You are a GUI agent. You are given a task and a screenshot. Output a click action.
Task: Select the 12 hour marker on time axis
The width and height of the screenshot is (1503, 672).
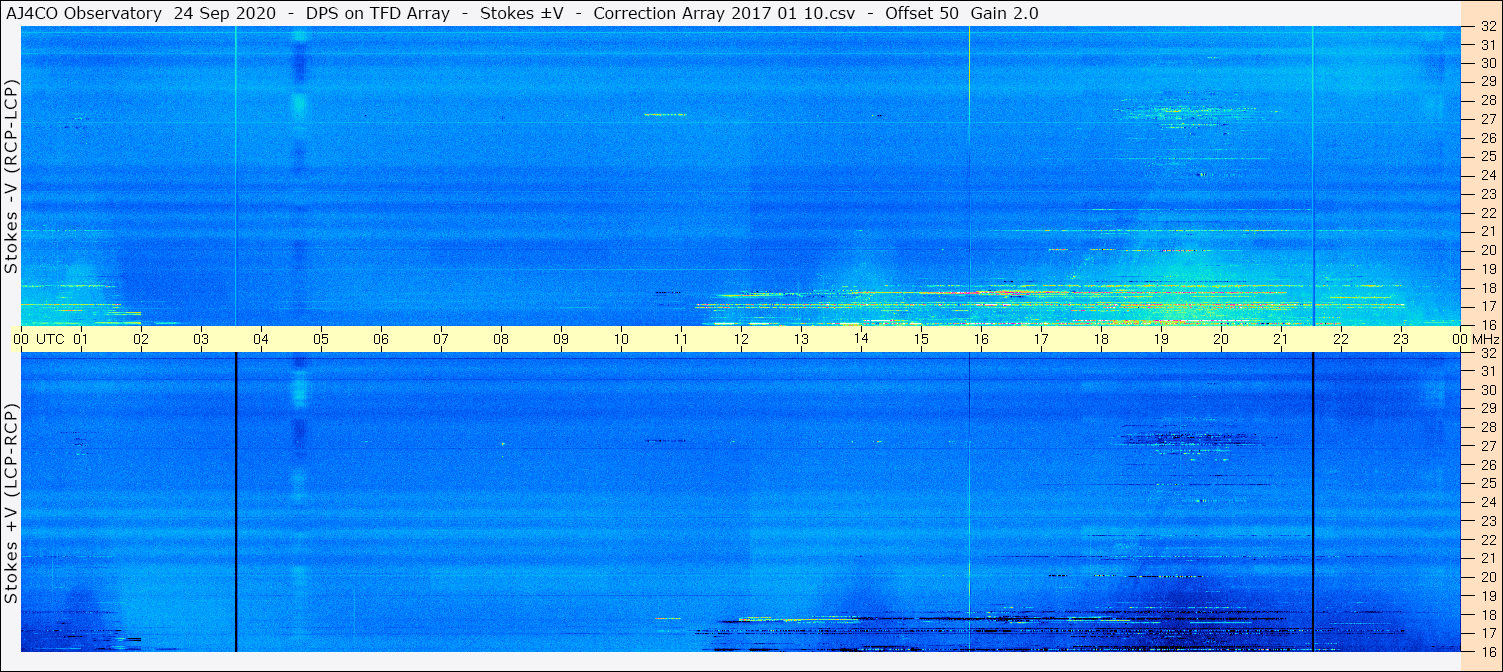741,339
